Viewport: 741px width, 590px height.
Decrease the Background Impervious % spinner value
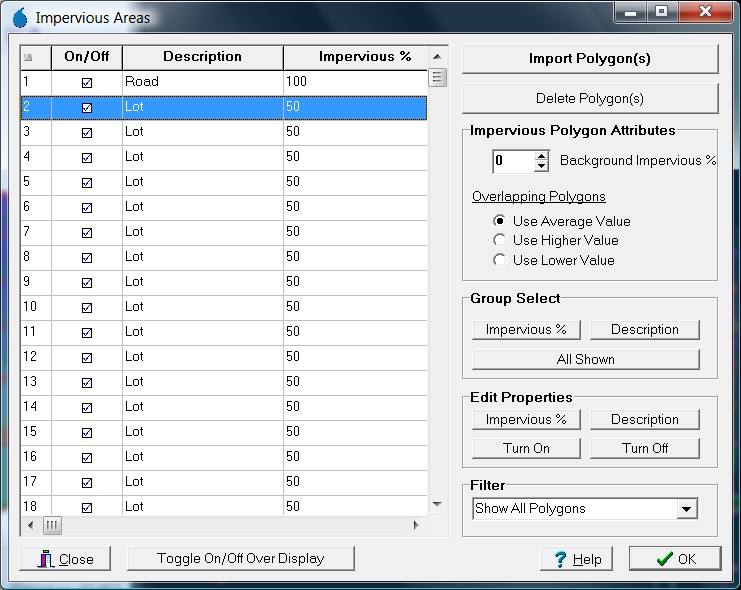pos(542,166)
